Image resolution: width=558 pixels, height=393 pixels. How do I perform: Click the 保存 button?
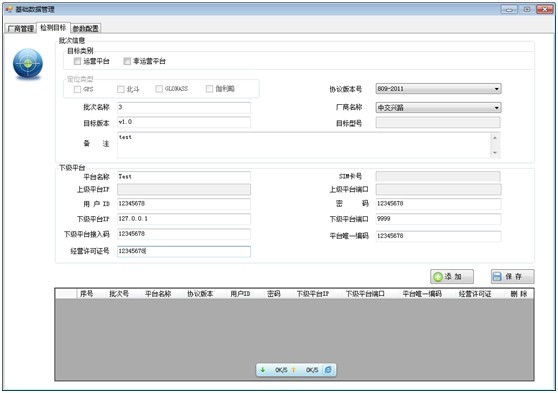pyautogui.click(x=512, y=277)
